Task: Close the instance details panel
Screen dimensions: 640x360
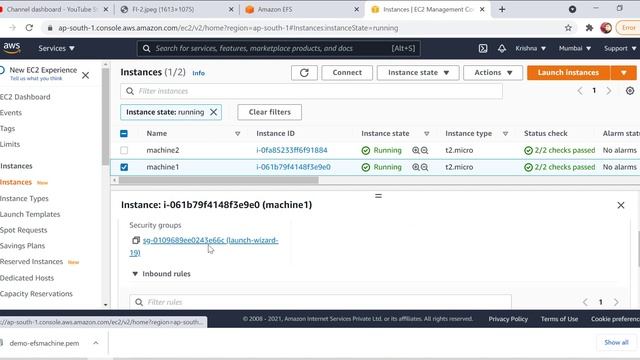Action: 621,205
